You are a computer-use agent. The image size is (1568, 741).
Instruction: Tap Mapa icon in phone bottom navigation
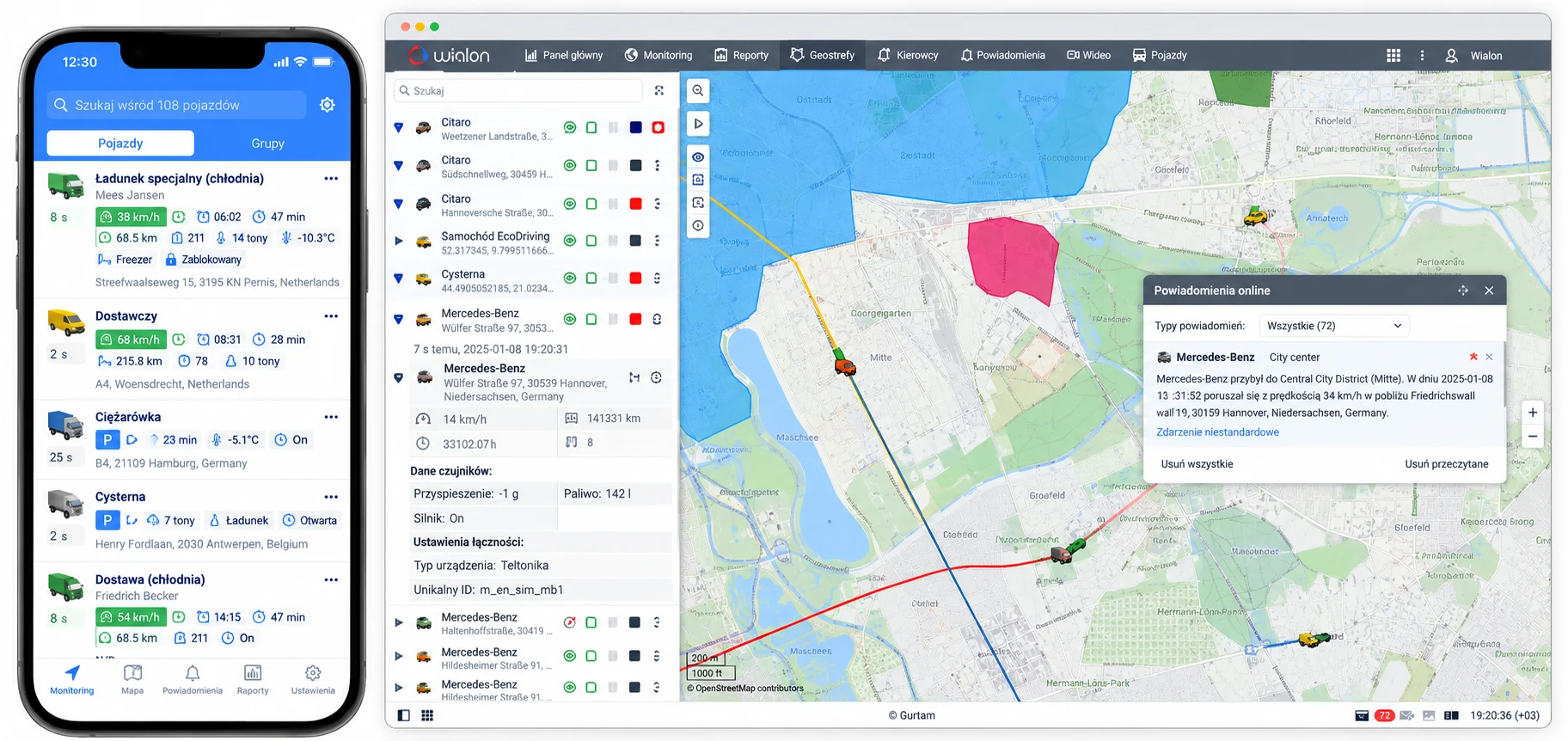132,672
